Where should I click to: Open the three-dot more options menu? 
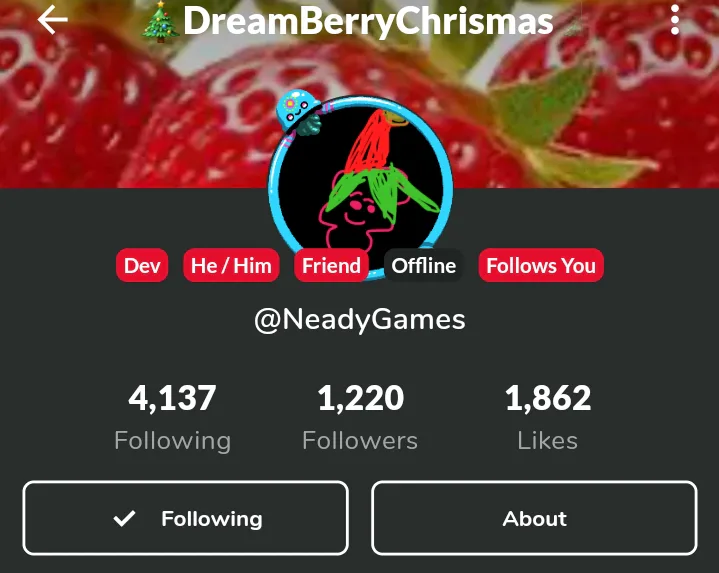coord(675,20)
